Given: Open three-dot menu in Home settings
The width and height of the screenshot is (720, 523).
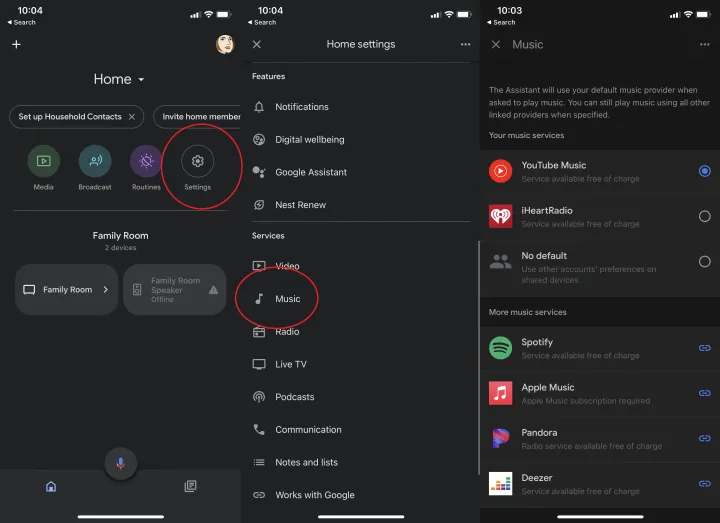Looking at the screenshot, I should point(465,45).
